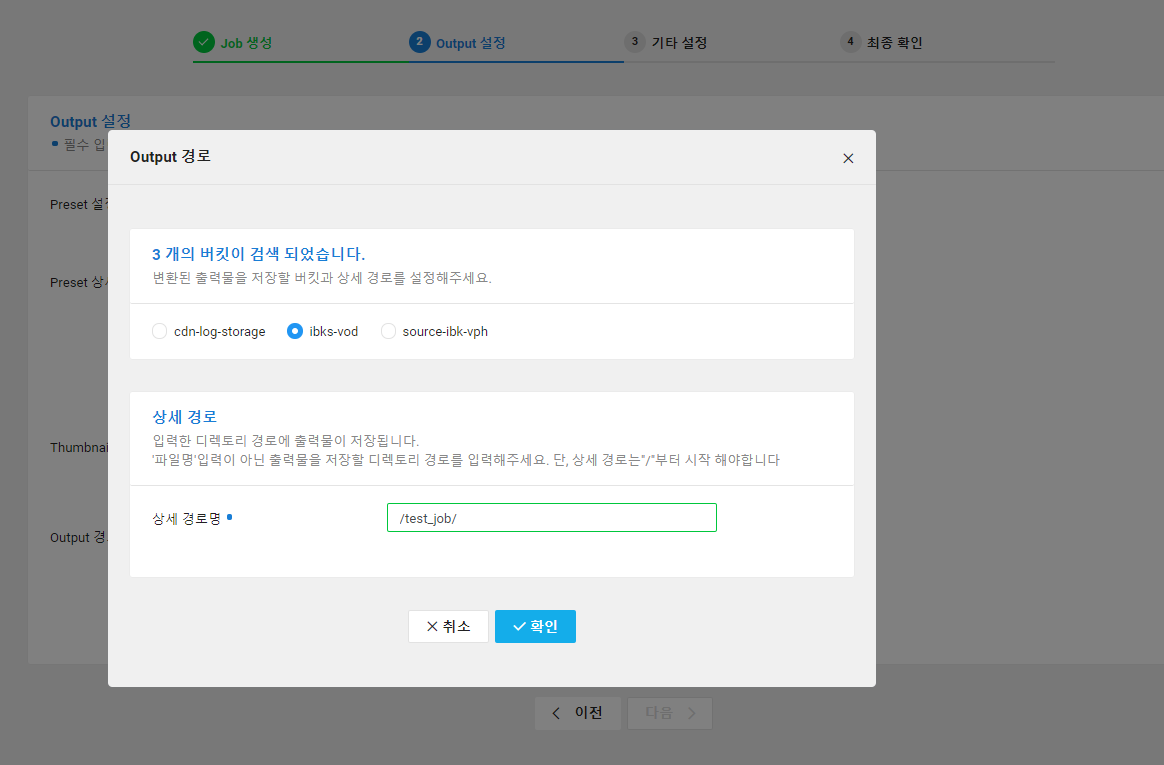Image resolution: width=1164 pixels, height=765 pixels.
Task: Go to the 기타 설정 step
Action: pyautogui.click(x=679, y=43)
